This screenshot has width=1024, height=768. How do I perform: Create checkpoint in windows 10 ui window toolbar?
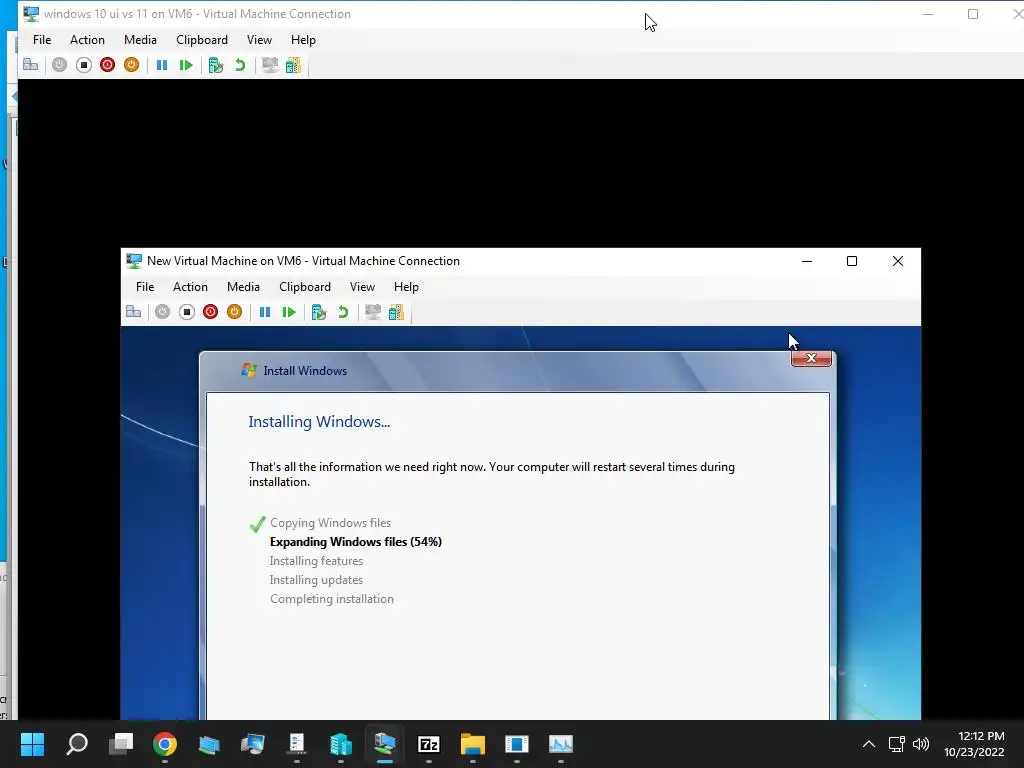point(216,65)
